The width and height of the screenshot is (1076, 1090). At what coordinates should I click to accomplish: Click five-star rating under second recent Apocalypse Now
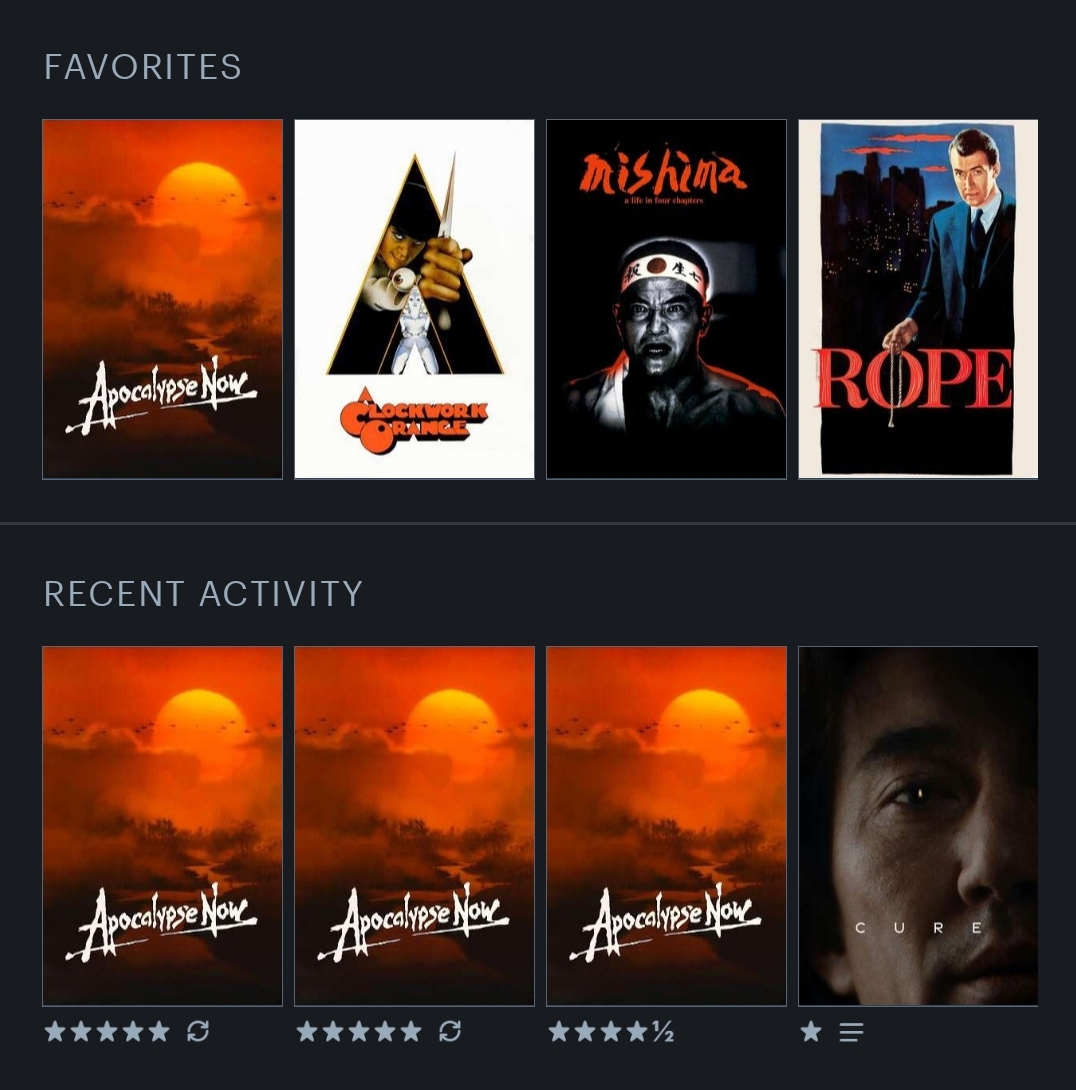pyautogui.click(x=359, y=1031)
